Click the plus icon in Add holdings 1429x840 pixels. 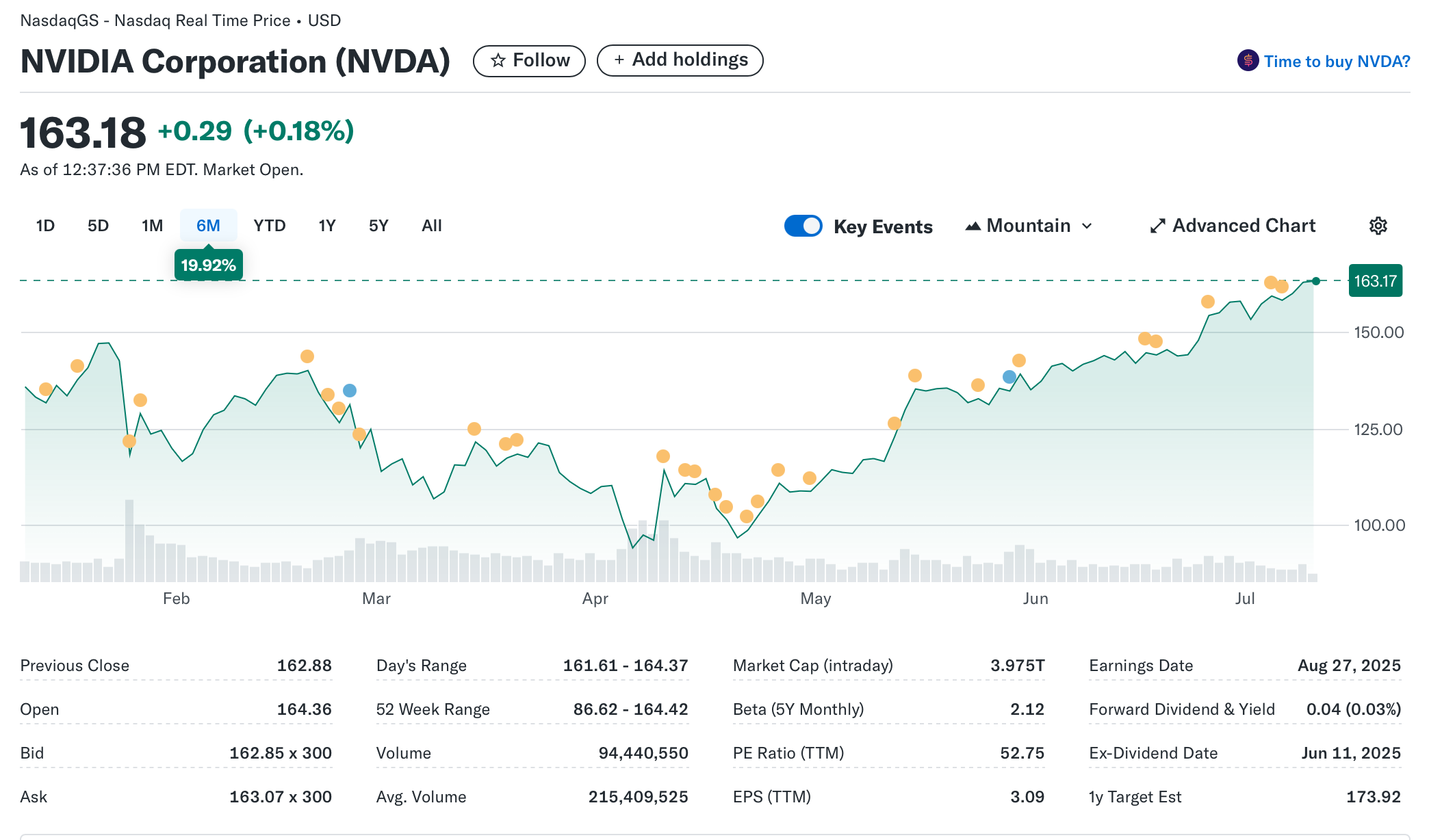coord(619,60)
